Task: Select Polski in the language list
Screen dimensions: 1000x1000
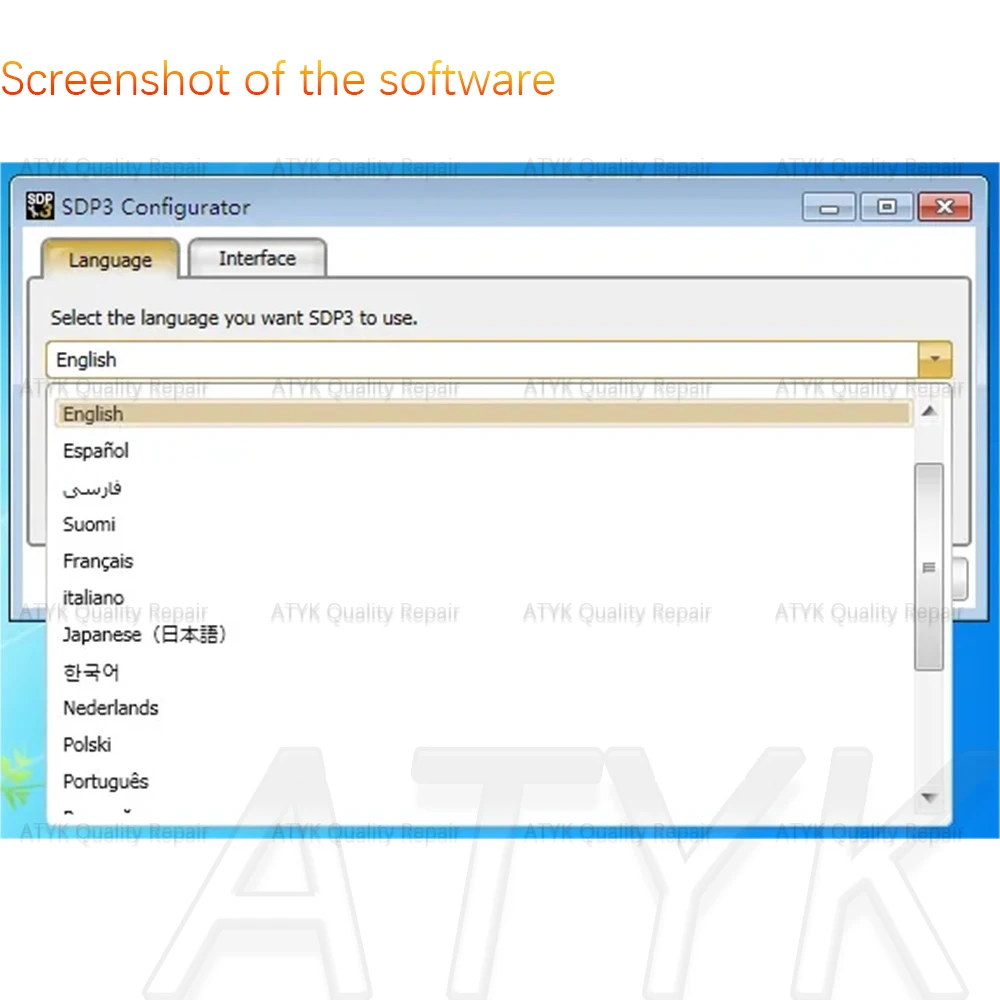Action: coord(483,744)
